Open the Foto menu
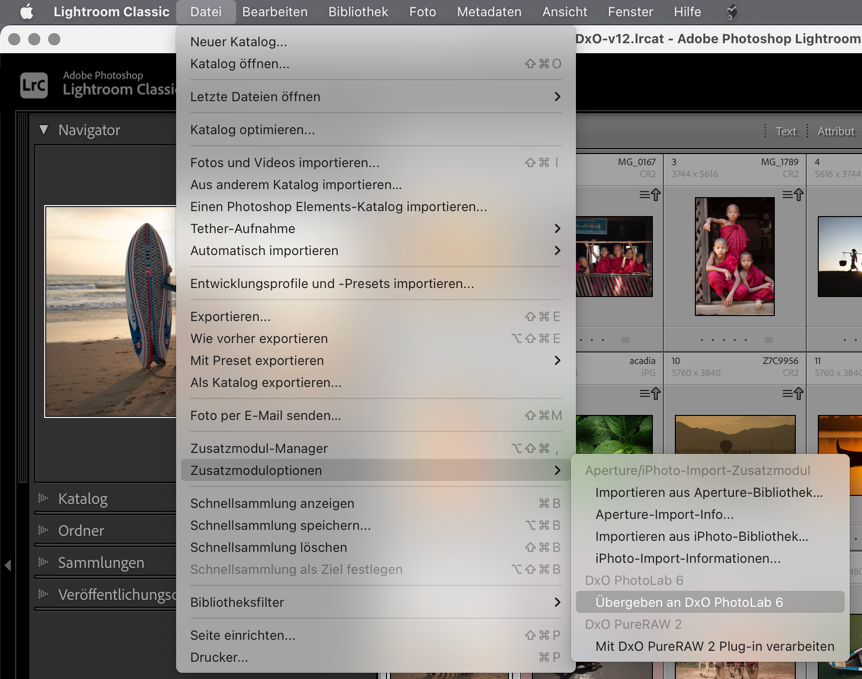The image size is (862, 679). coord(422,12)
